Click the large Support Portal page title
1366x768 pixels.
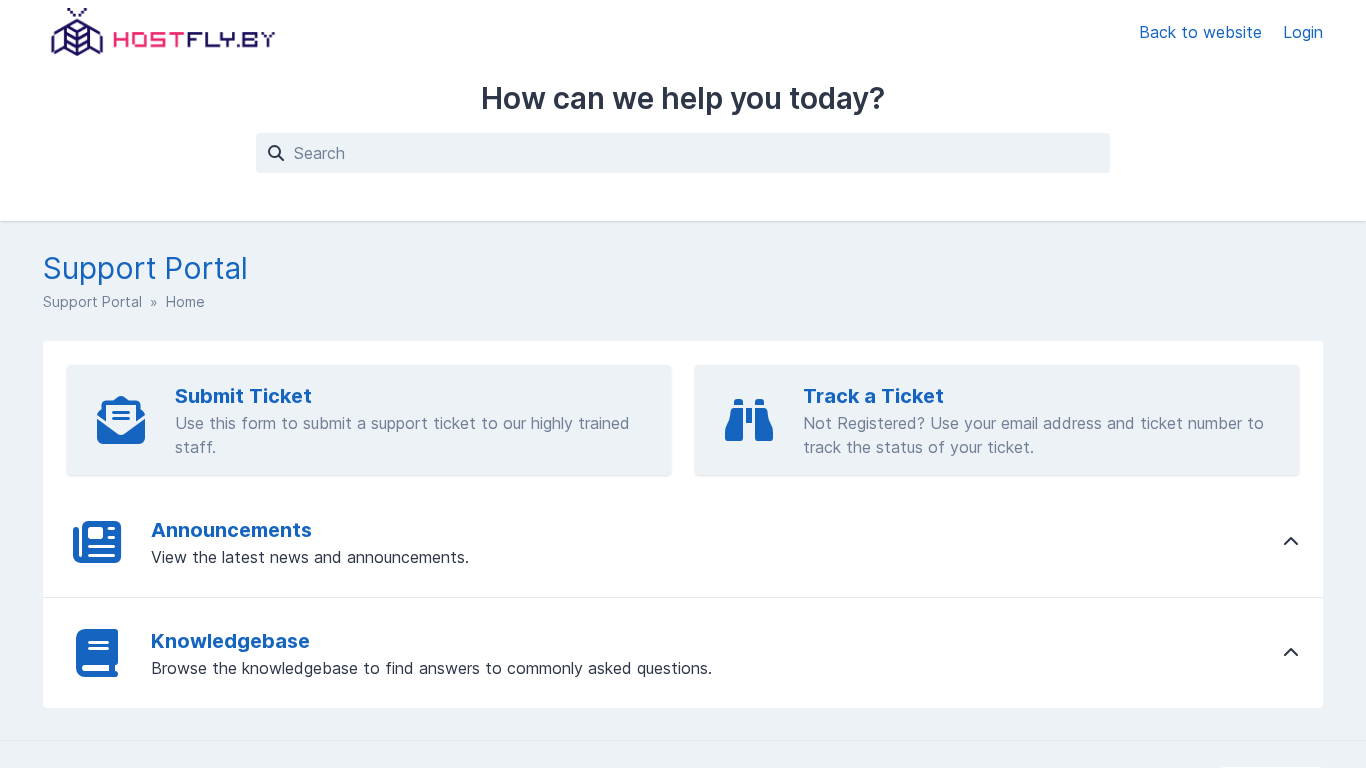pyautogui.click(x=145, y=269)
